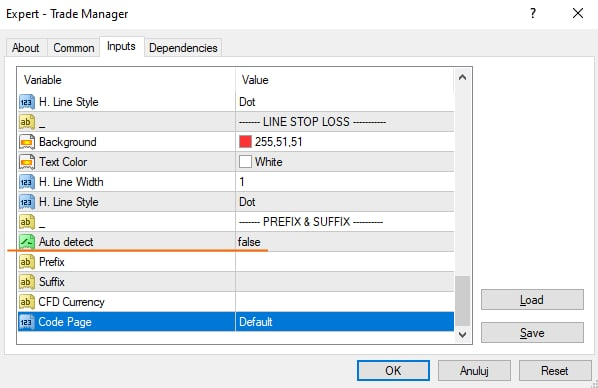Select the Text Color variable name

click(63, 162)
